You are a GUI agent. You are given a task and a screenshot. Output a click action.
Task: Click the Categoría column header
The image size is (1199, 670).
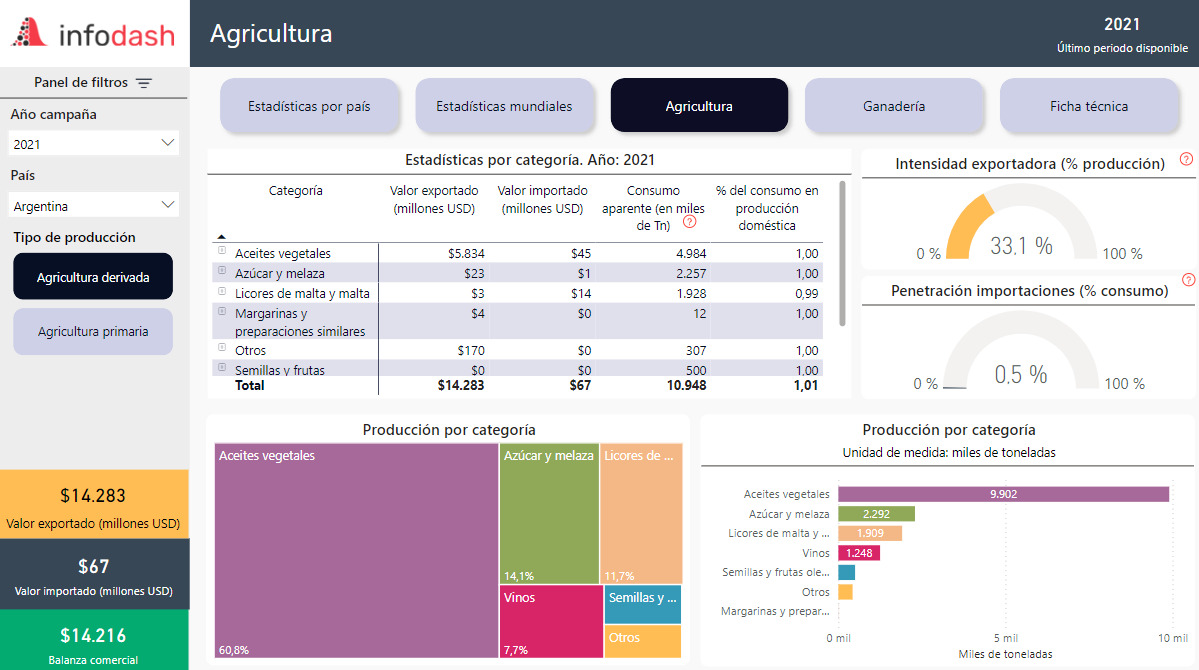point(296,190)
